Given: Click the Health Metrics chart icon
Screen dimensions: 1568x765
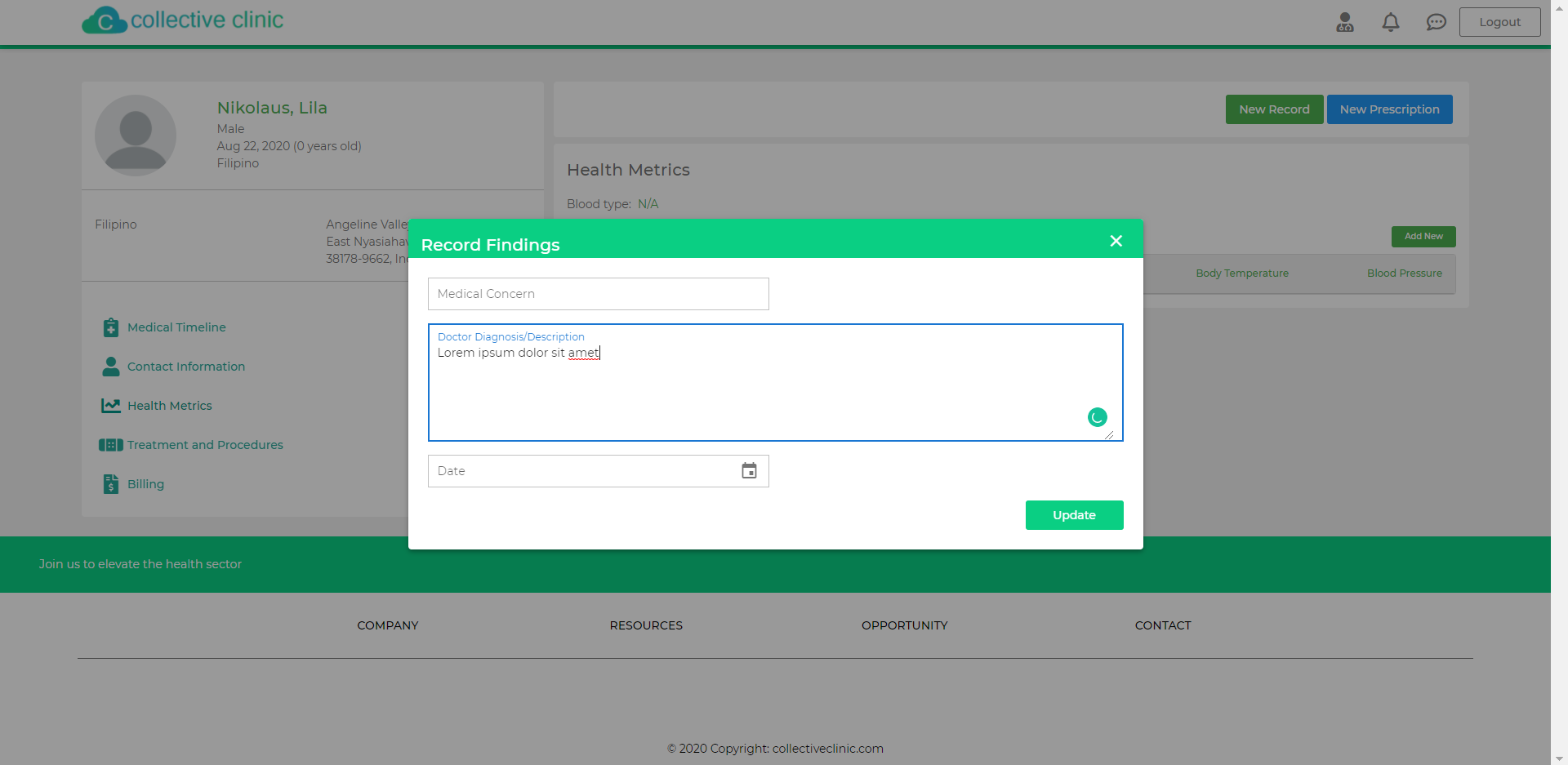Looking at the screenshot, I should point(111,406).
